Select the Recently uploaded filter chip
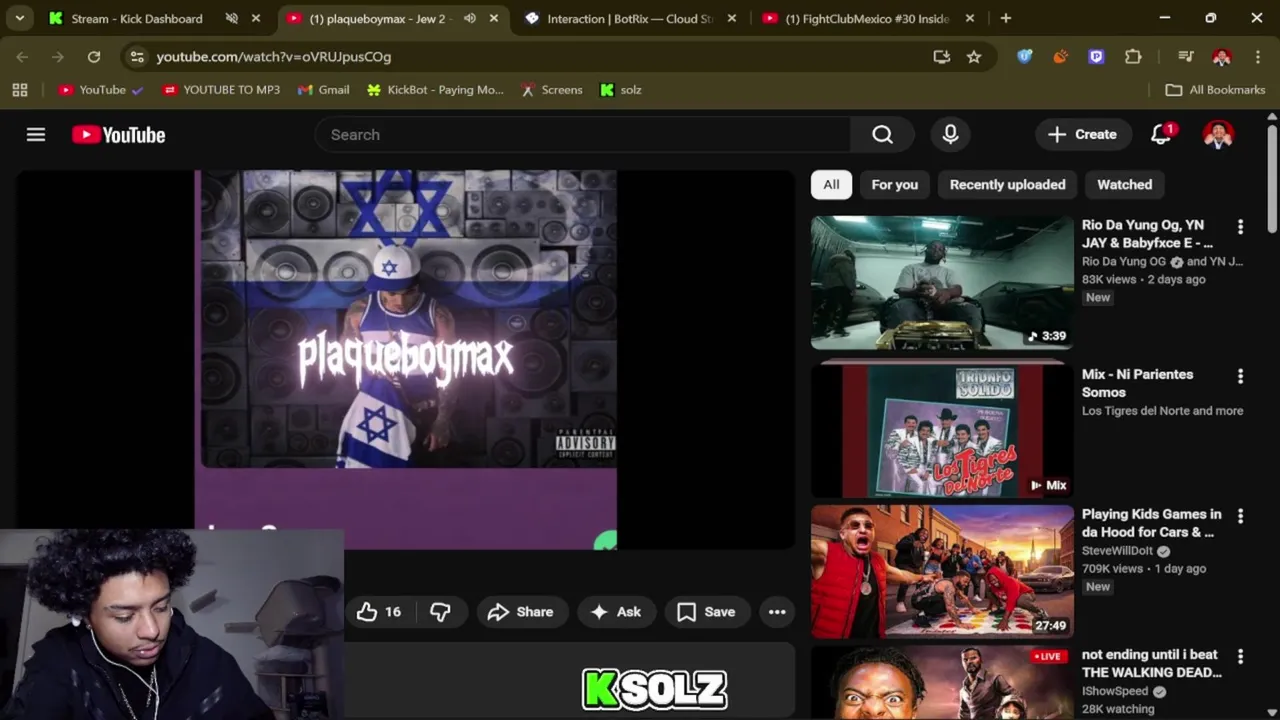Viewport: 1280px width, 720px height. 1007,185
